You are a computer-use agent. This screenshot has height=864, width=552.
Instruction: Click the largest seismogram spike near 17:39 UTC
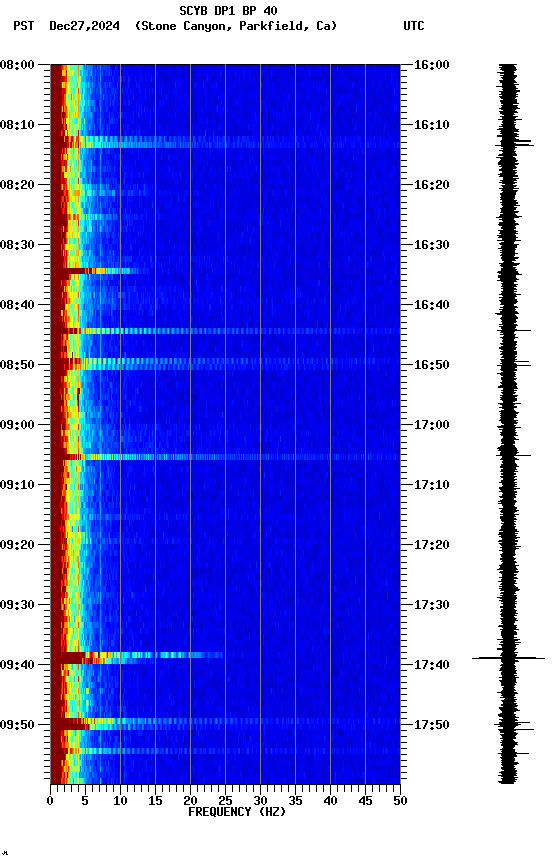508,658
